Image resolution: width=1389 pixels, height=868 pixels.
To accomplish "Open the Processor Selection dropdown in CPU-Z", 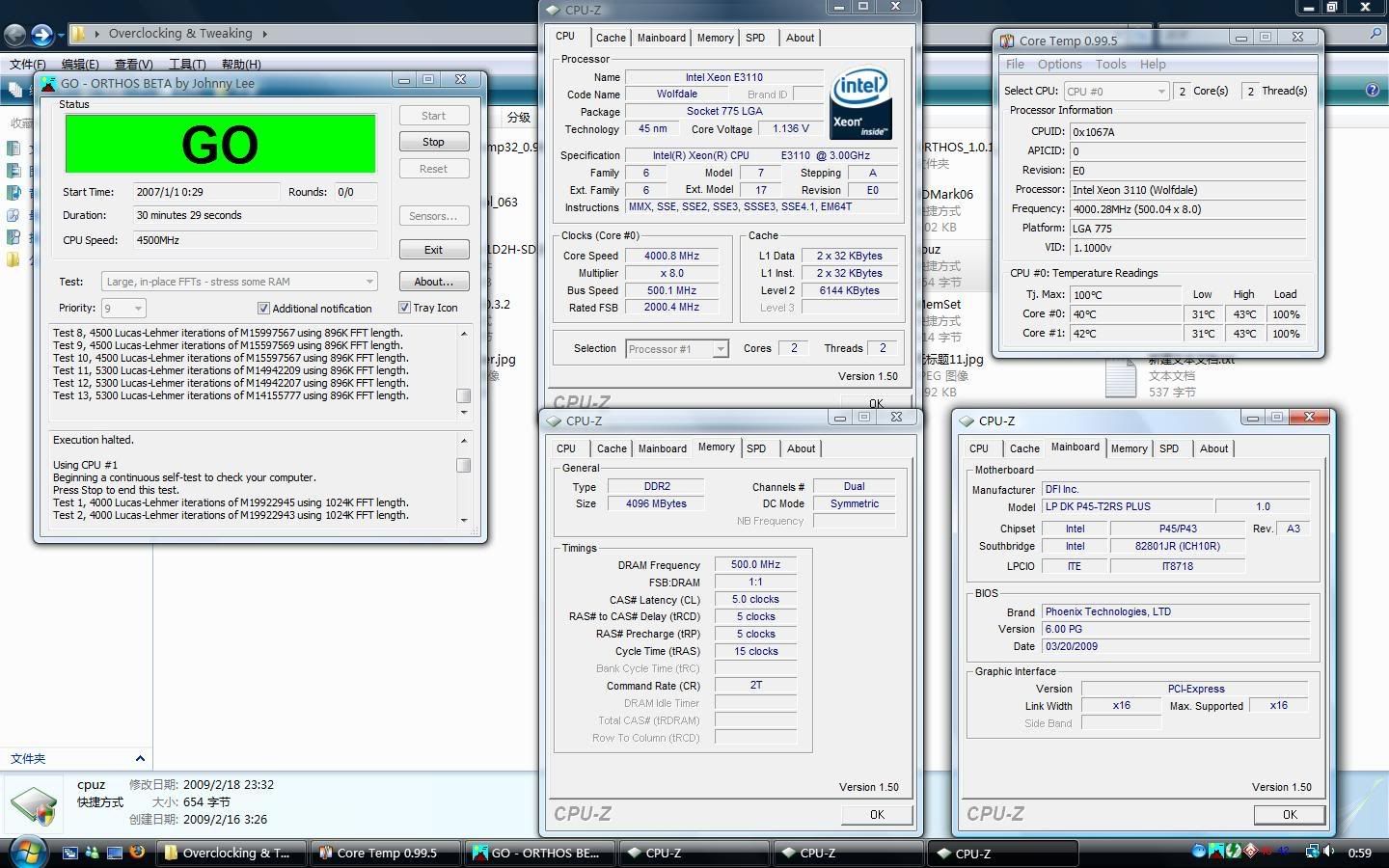I will 720,349.
